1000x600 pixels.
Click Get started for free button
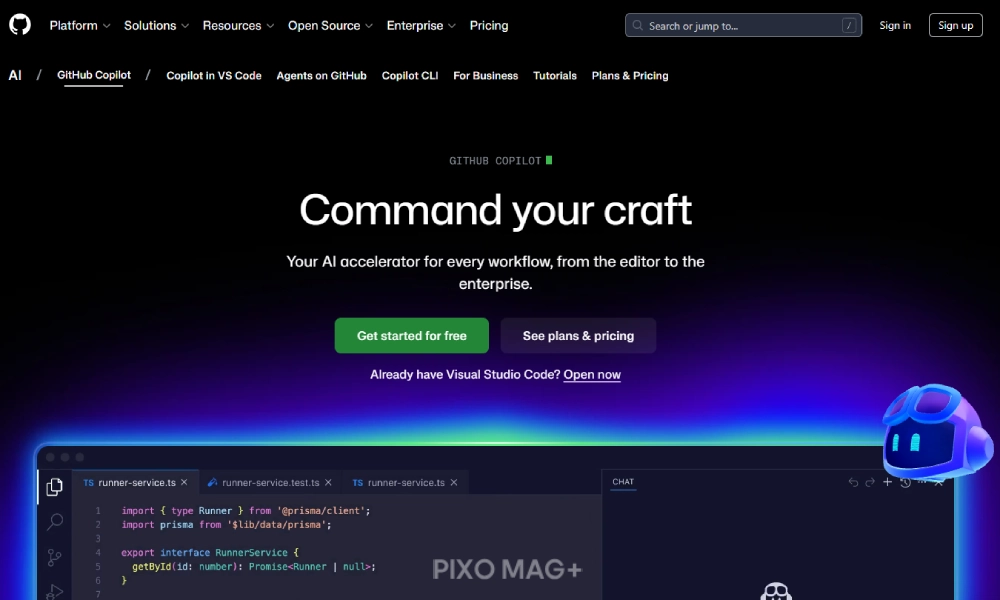tap(412, 335)
